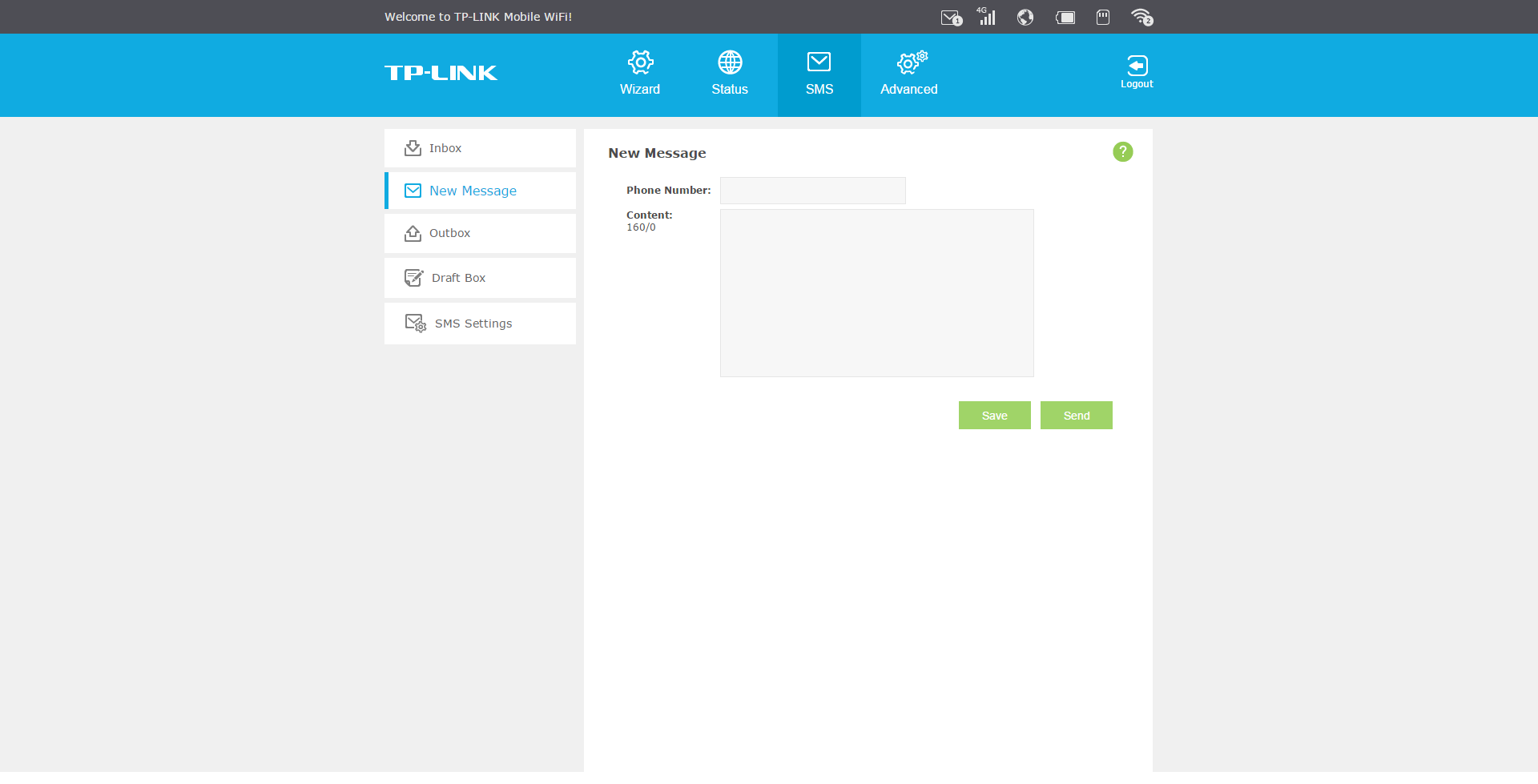Click the SD card status icon
Screen dimensions: 1538x784
click(x=1103, y=17)
